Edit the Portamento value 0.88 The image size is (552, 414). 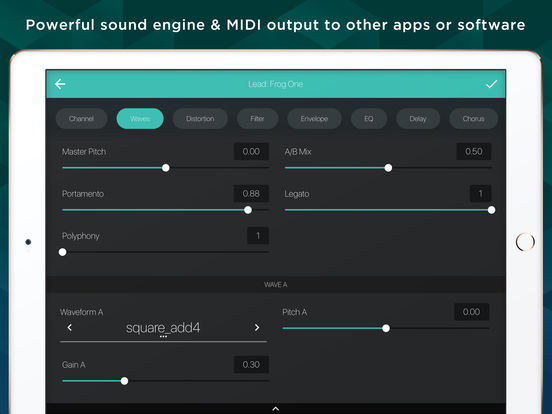tap(251, 194)
